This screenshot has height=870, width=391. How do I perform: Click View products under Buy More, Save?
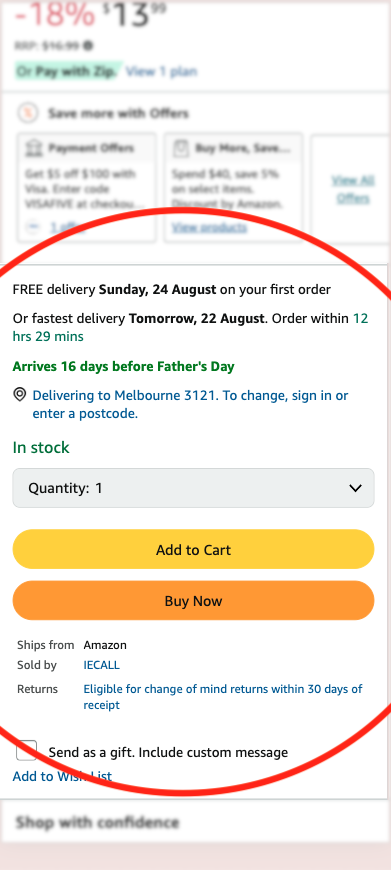(x=209, y=227)
